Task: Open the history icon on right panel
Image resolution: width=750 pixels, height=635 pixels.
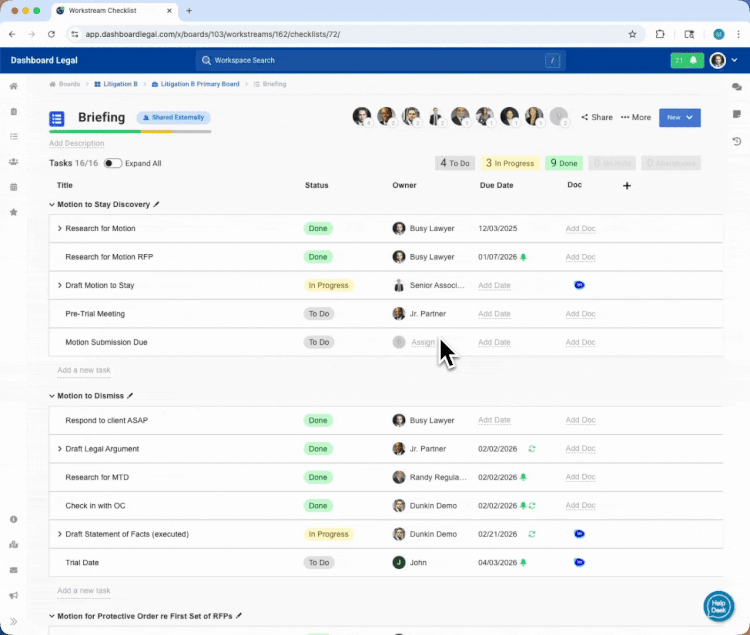Action: click(x=737, y=141)
